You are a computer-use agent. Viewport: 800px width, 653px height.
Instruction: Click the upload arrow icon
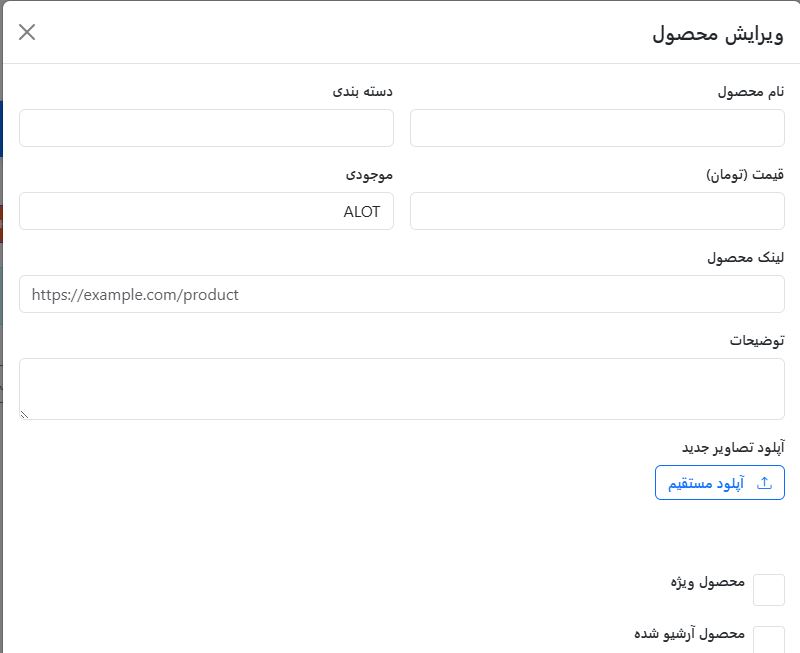(765, 483)
